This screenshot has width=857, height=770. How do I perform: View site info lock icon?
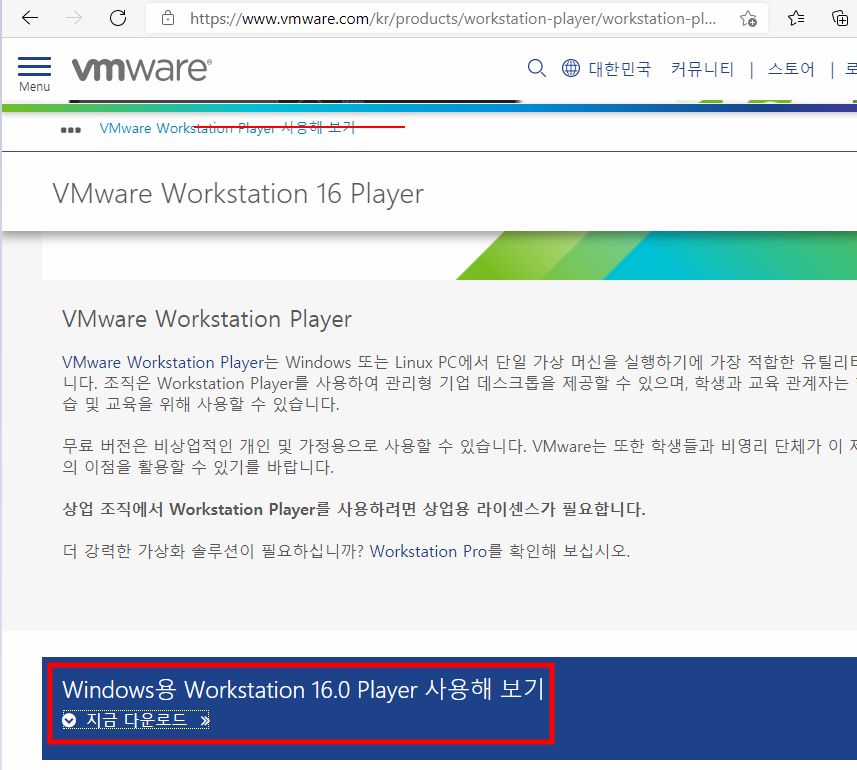168,18
